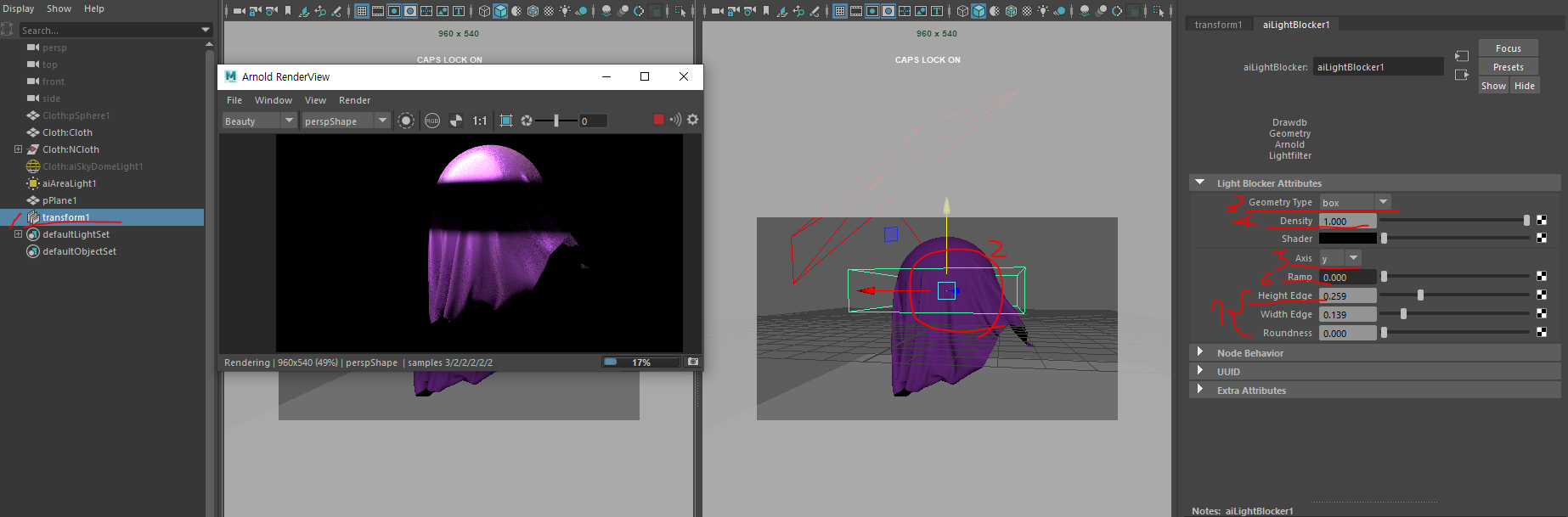Viewport: 1568px width, 517px height.
Task: Toggle Grid display in left viewport toolbar
Action: [x=362, y=11]
